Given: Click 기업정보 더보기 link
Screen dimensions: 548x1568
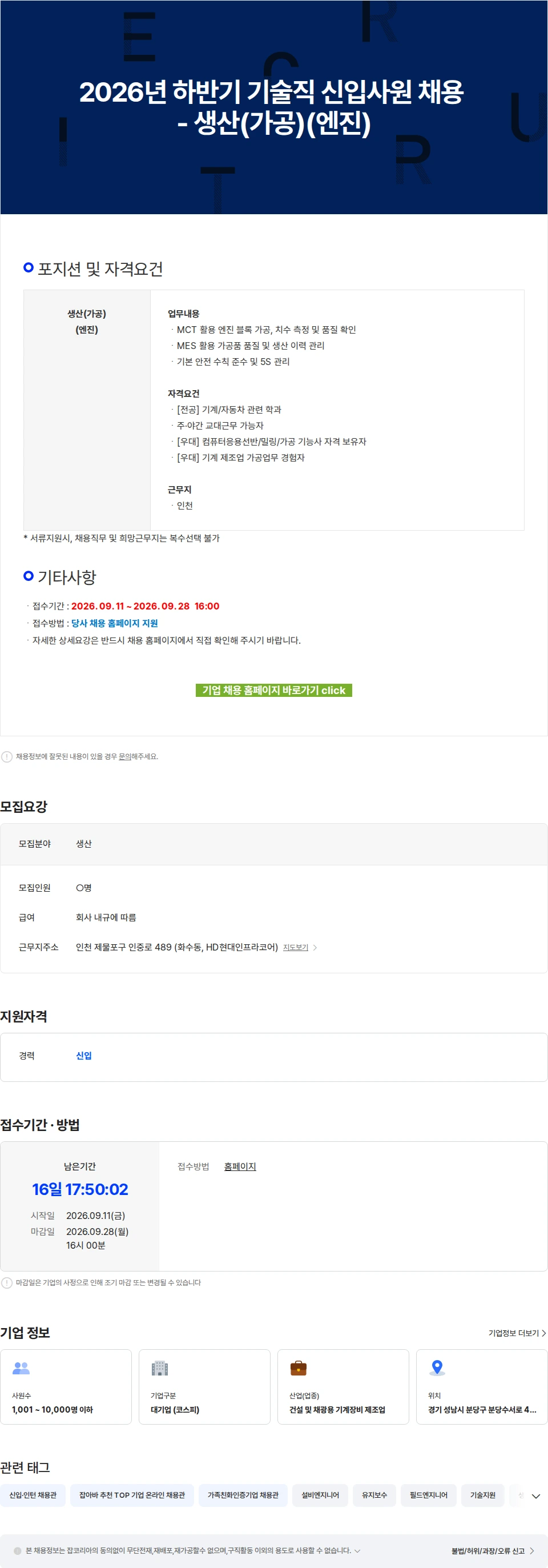Looking at the screenshot, I should pyautogui.click(x=517, y=1333).
